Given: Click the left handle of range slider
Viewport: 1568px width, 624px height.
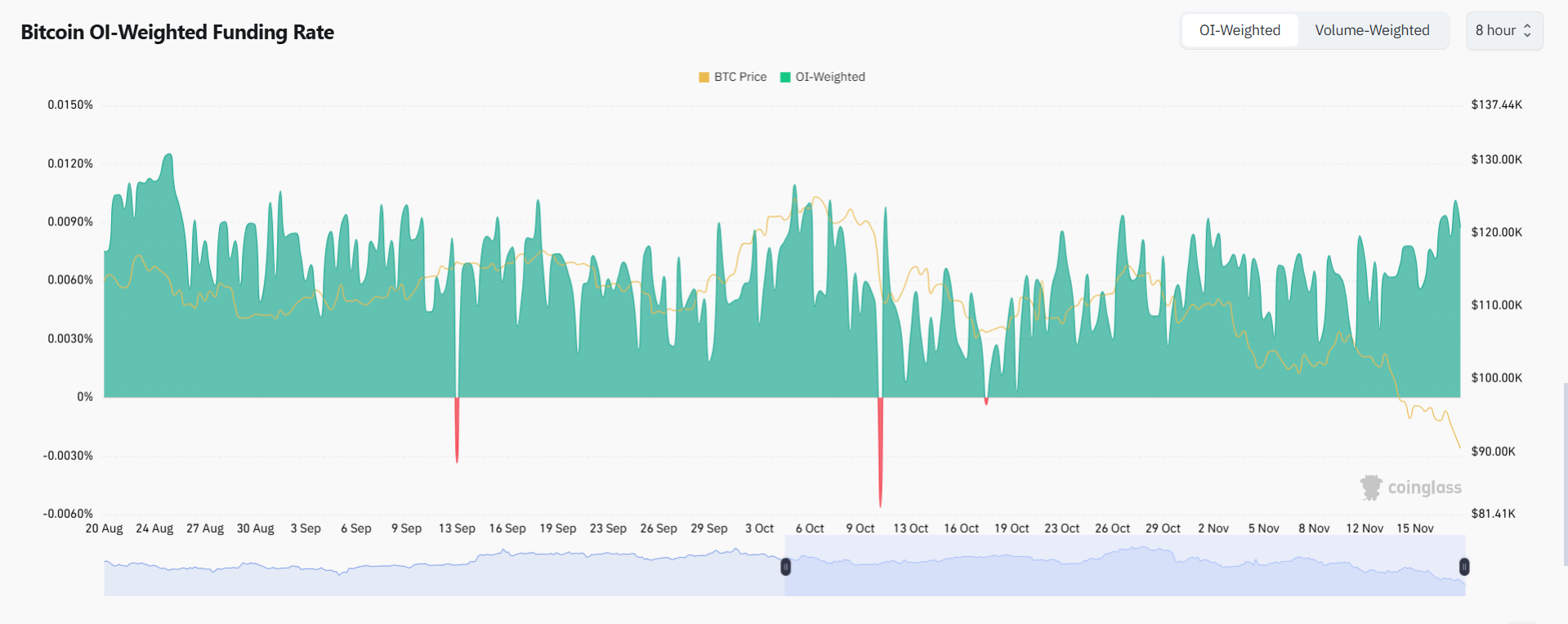Looking at the screenshot, I should (785, 566).
